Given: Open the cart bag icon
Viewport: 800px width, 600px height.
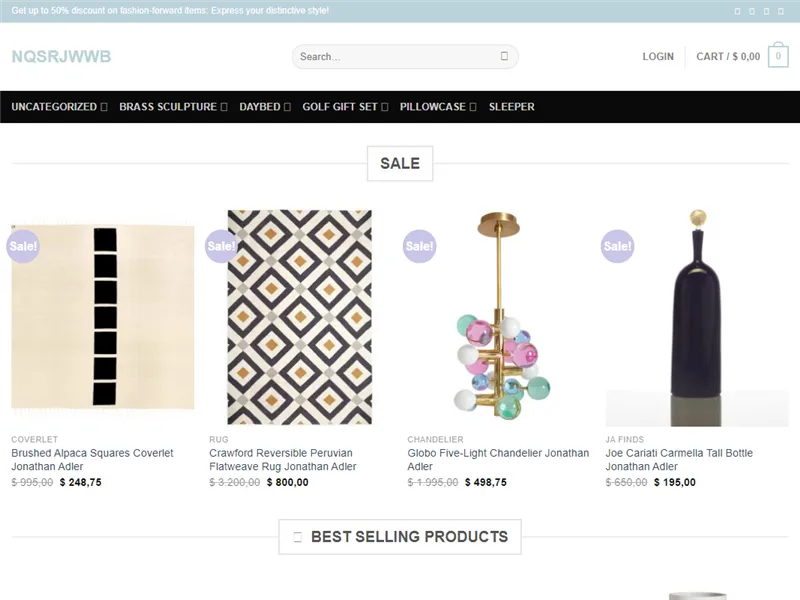Looking at the screenshot, I should (777, 56).
